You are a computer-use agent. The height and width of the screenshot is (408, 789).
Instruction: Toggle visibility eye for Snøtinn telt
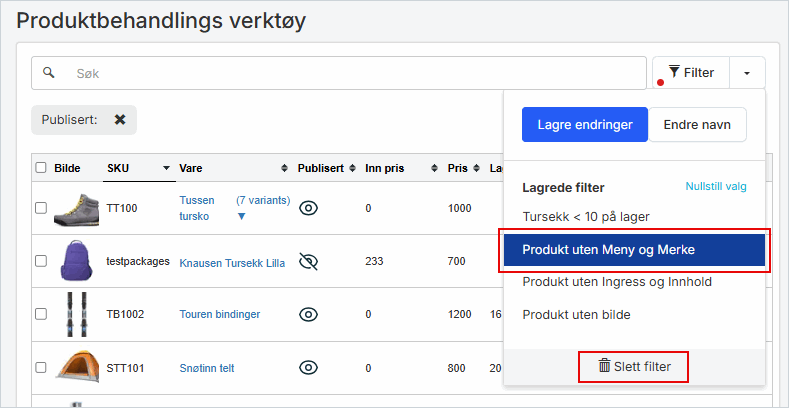309,368
